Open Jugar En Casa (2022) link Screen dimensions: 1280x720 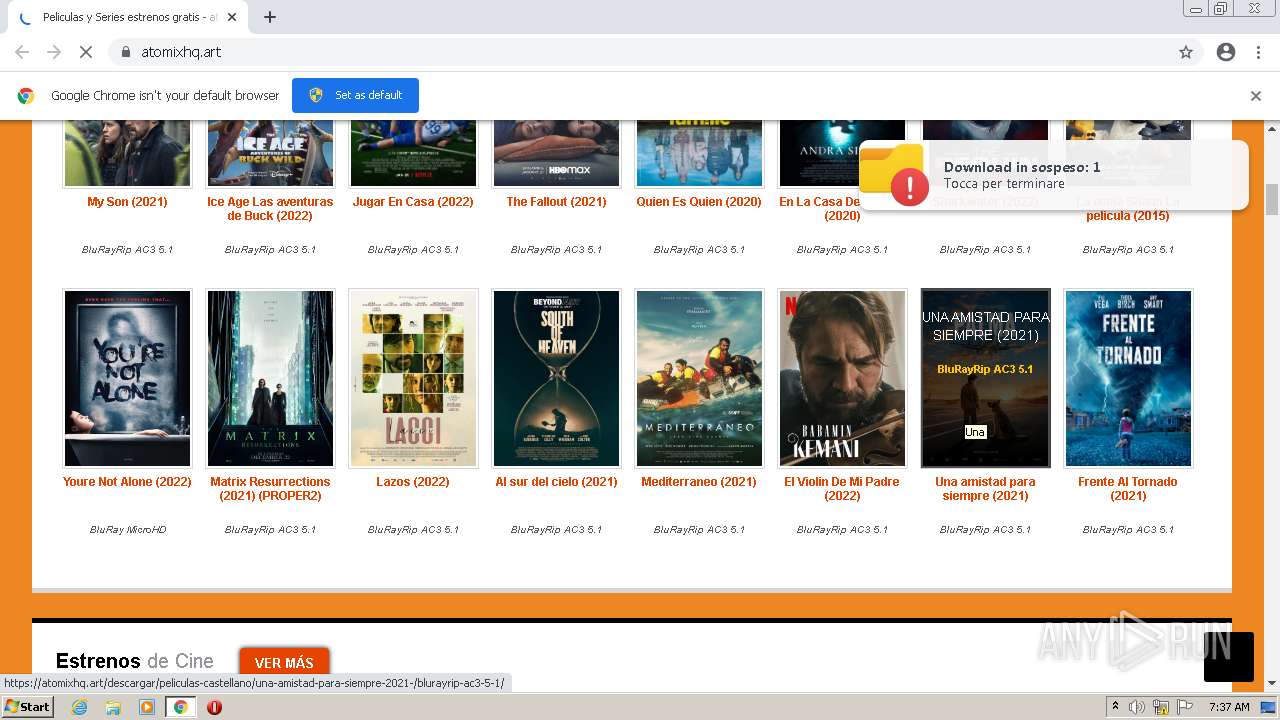[x=413, y=202]
